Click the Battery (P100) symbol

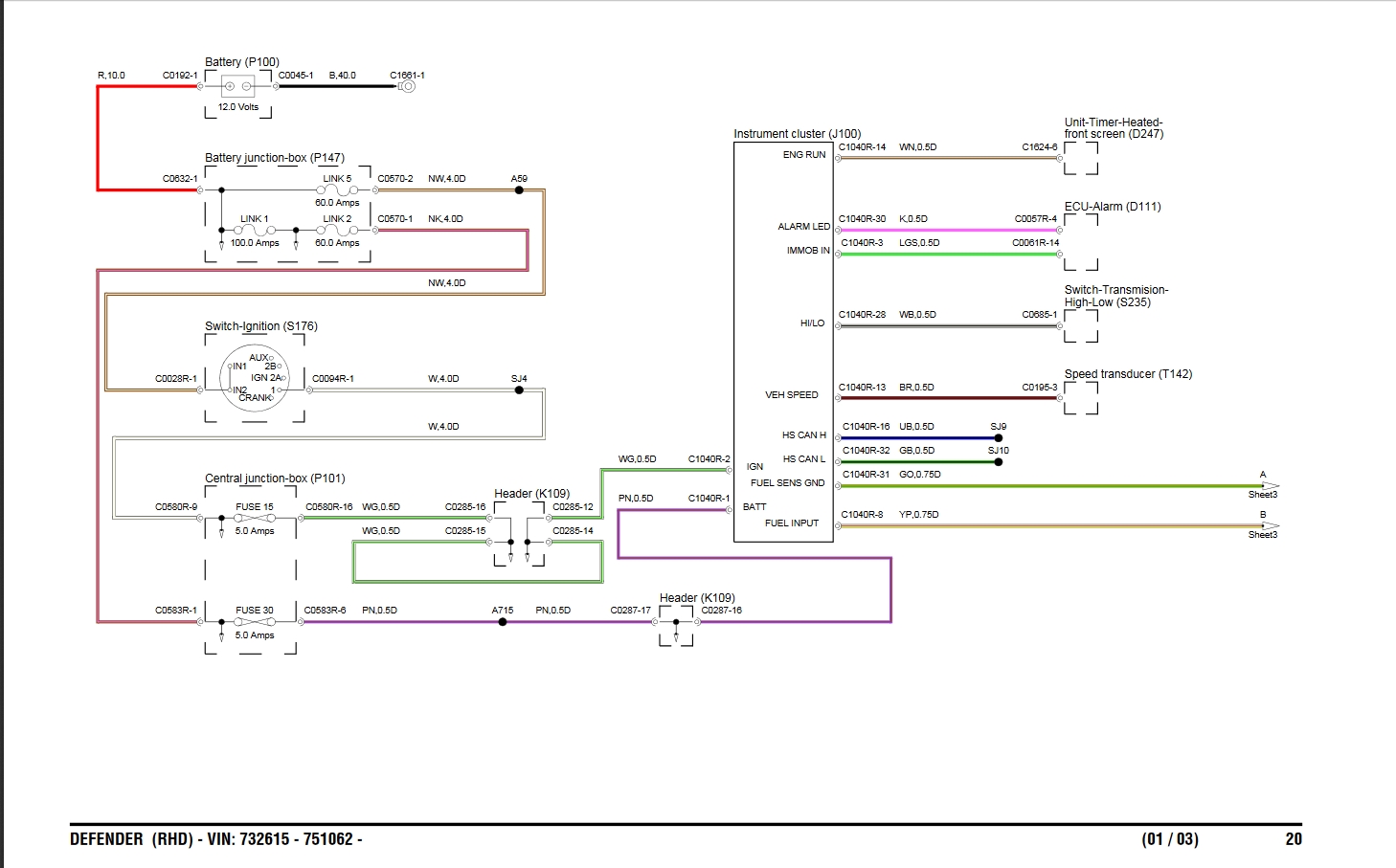237,86
